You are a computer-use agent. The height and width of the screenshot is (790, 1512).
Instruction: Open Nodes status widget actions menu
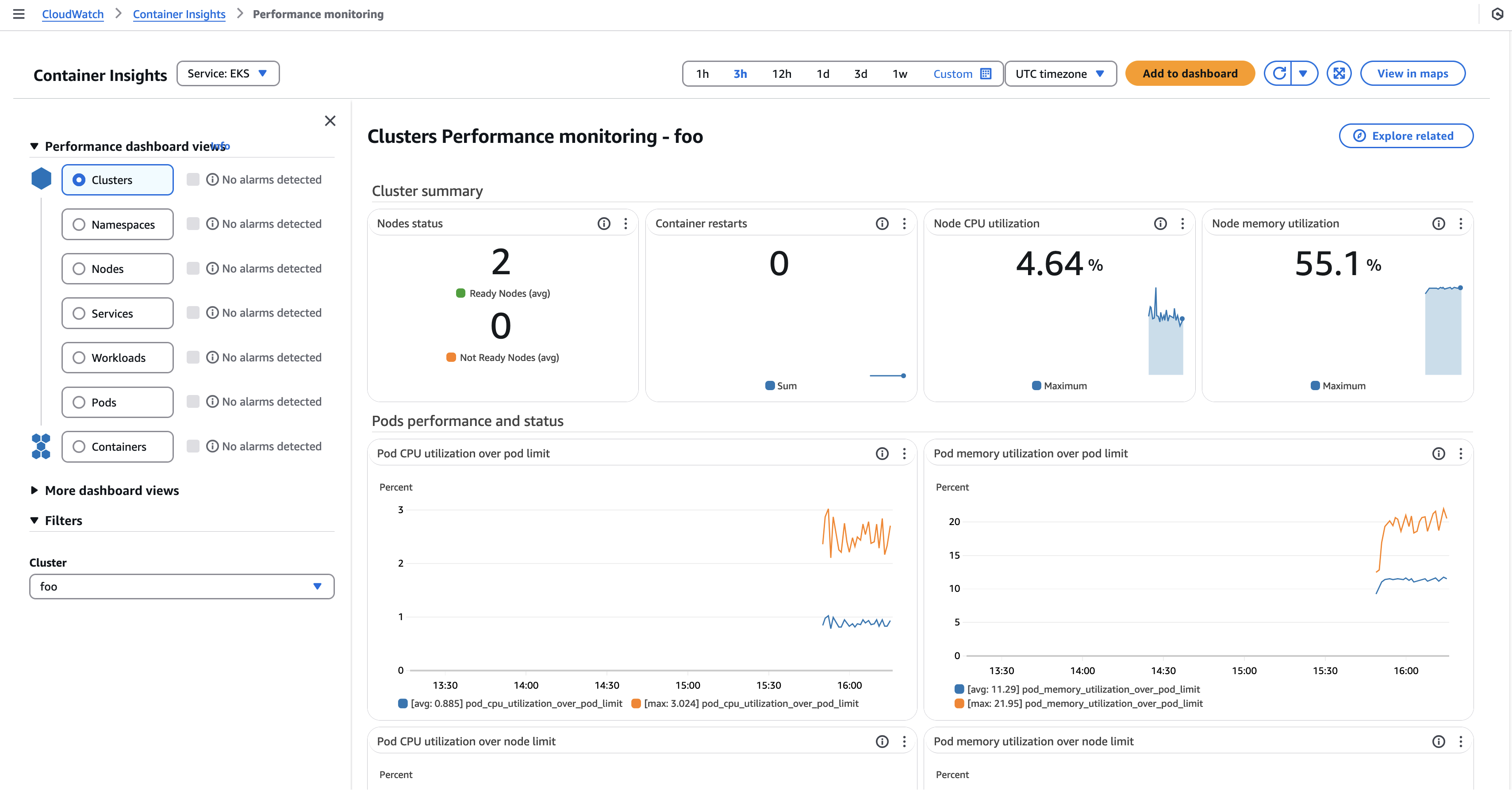coord(626,223)
